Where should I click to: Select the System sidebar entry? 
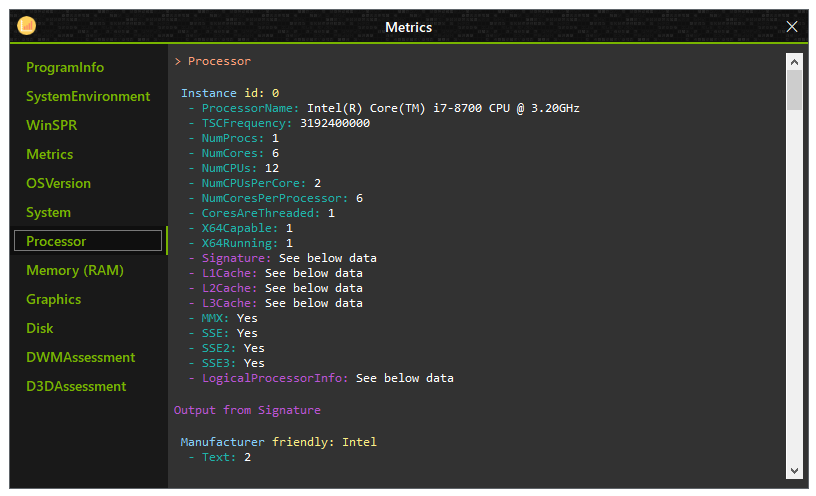pos(48,212)
